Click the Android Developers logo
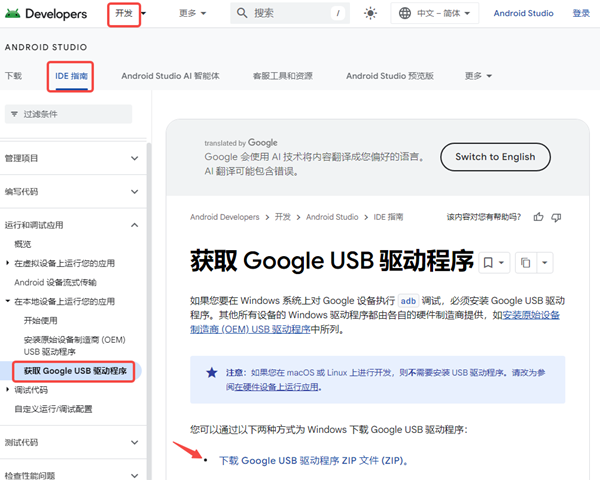Screen dimensions: 600x480 click(x=46, y=14)
